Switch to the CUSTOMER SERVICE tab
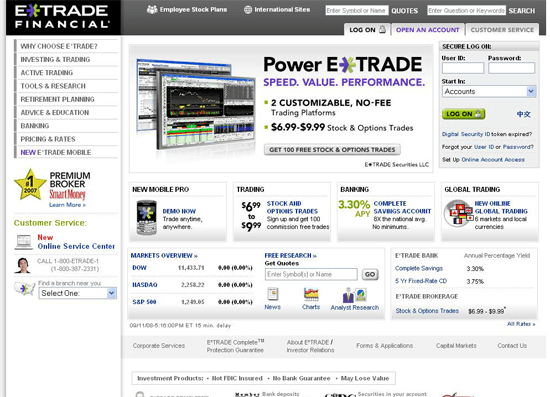The width and height of the screenshot is (550, 397). click(x=502, y=30)
